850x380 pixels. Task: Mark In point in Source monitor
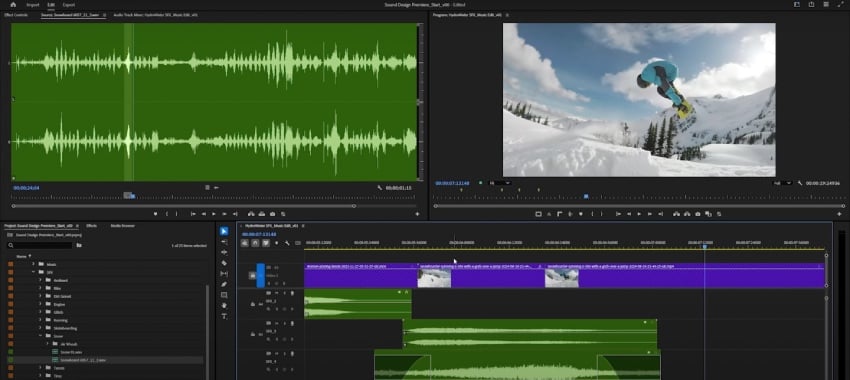[x=166, y=214]
